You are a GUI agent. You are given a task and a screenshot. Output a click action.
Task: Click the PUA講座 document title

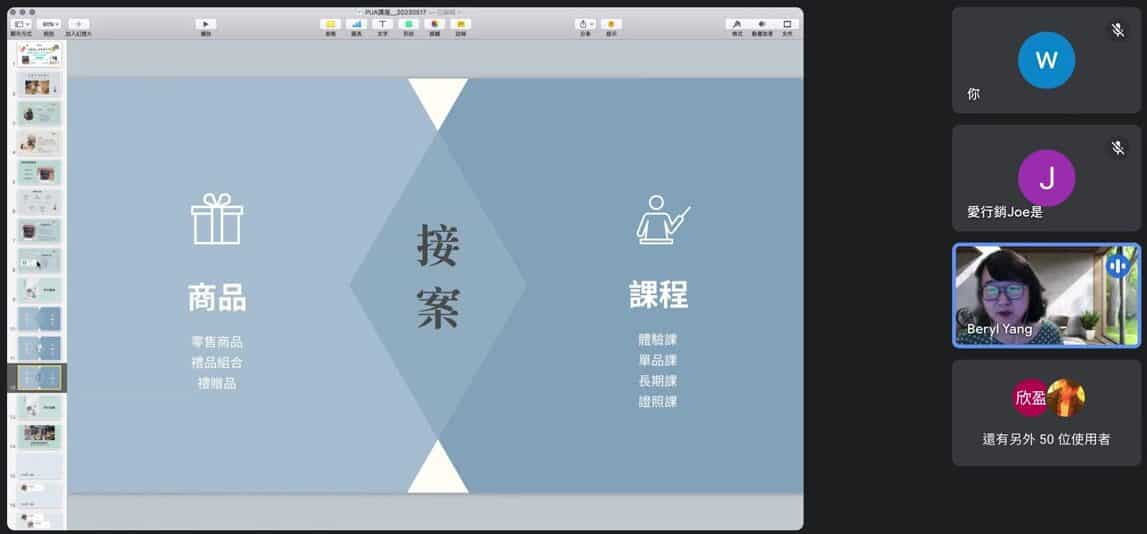tap(395, 12)
